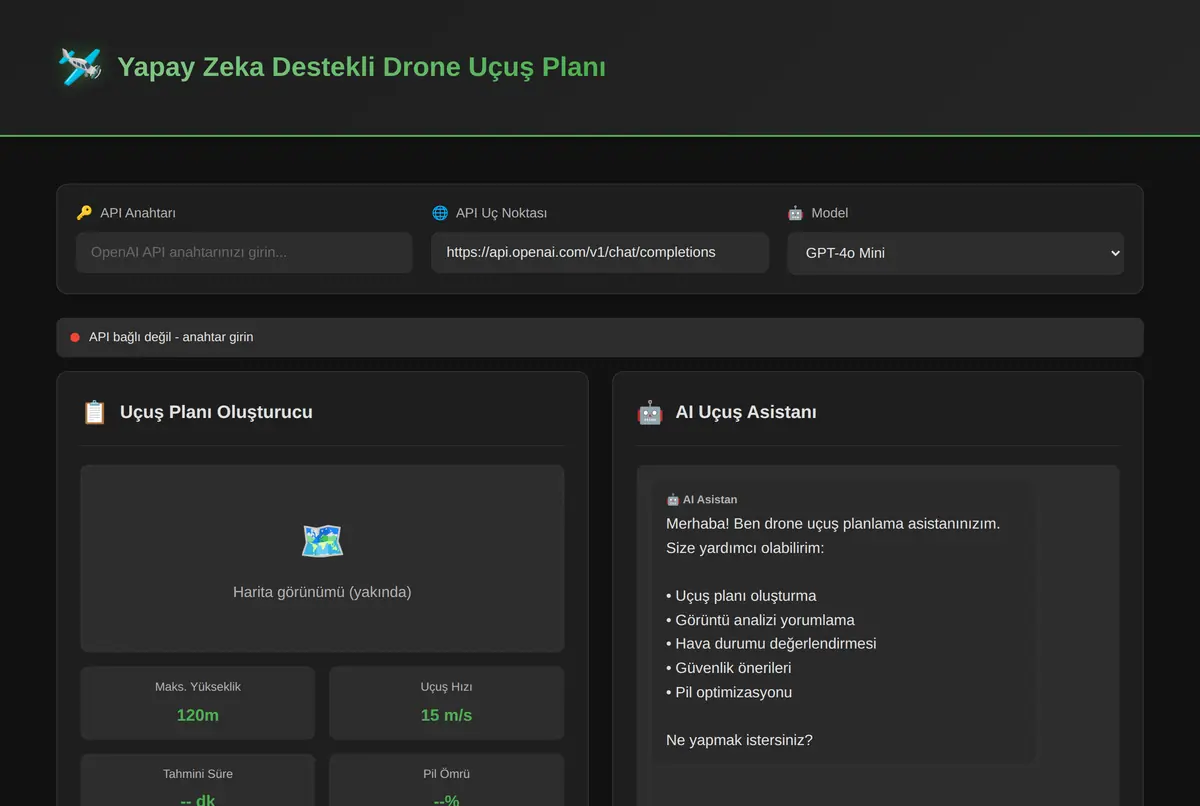Click the map icon in Harita görünümü area

pos(322,541)
